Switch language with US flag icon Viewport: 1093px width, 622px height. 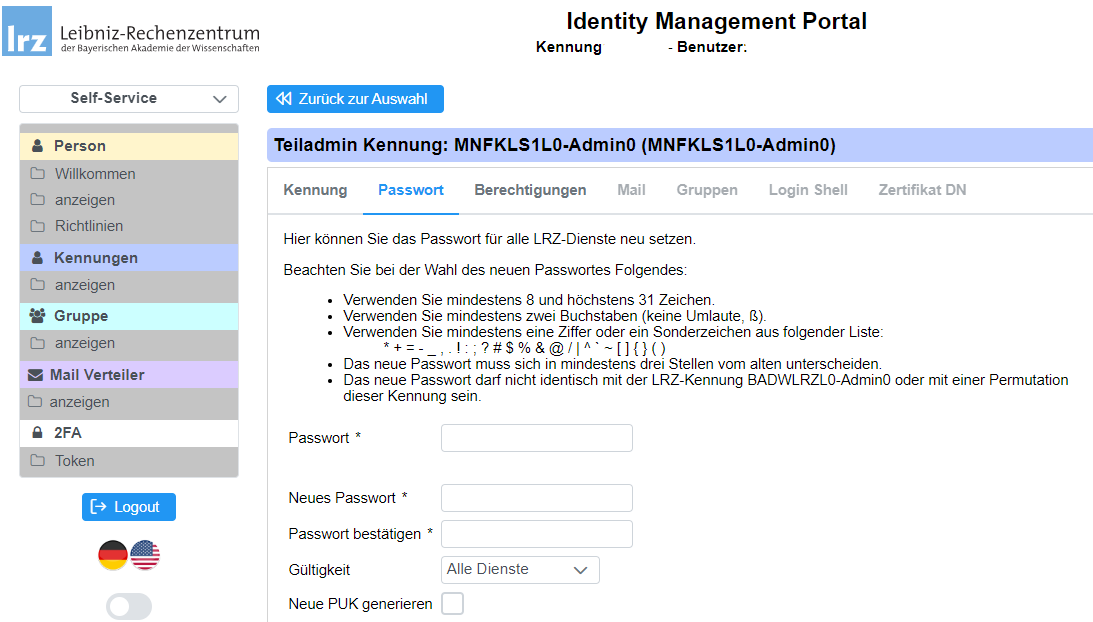tap(145, 555)
